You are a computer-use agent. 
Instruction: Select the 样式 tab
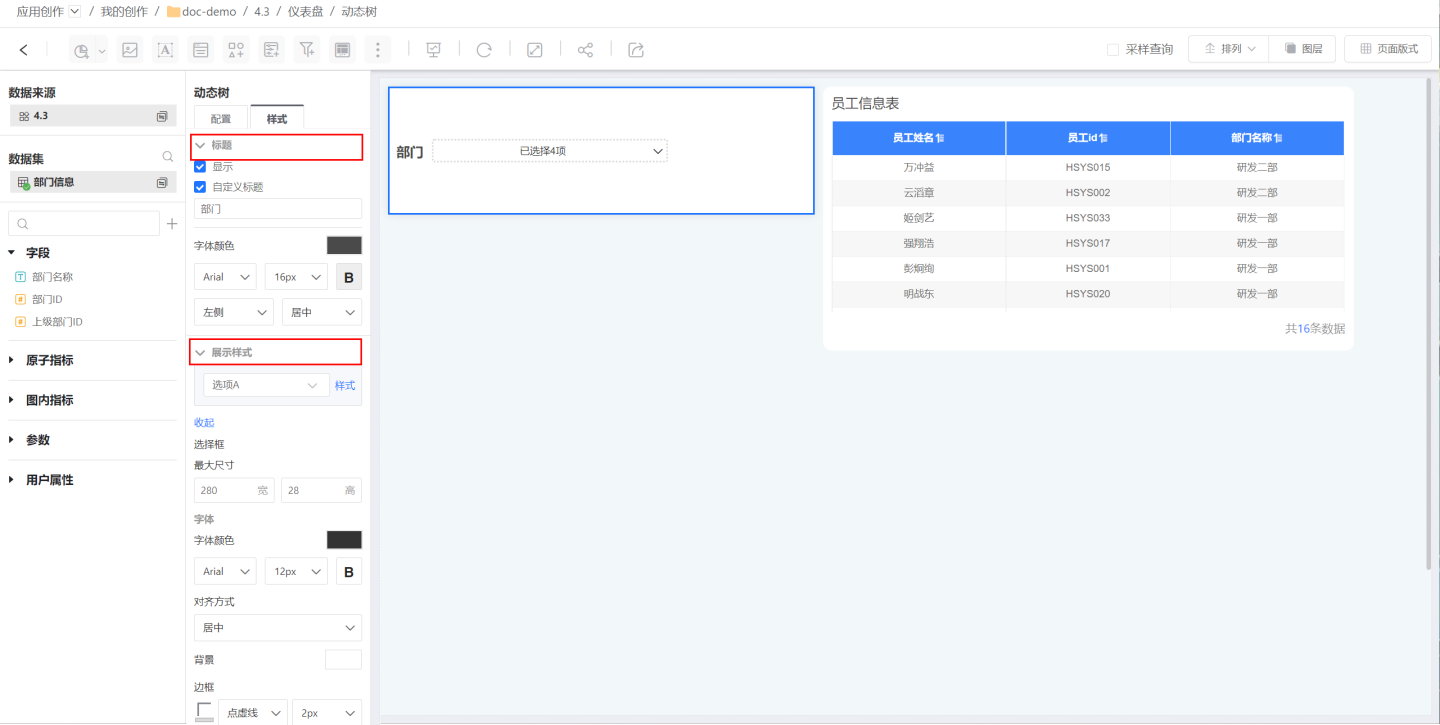[276, 119]
